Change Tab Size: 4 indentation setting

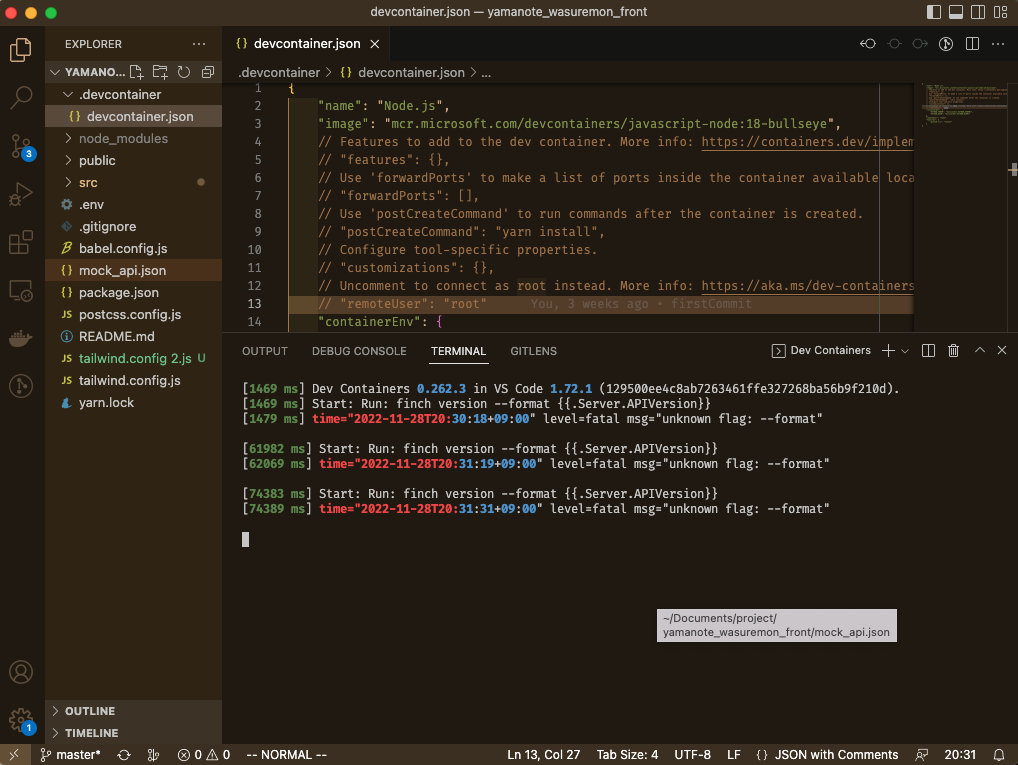click(627, 755)
